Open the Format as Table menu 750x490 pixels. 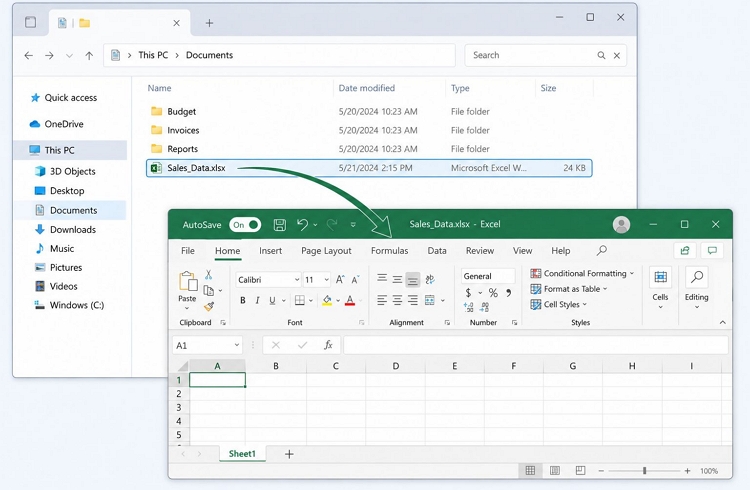click(569, 289)
